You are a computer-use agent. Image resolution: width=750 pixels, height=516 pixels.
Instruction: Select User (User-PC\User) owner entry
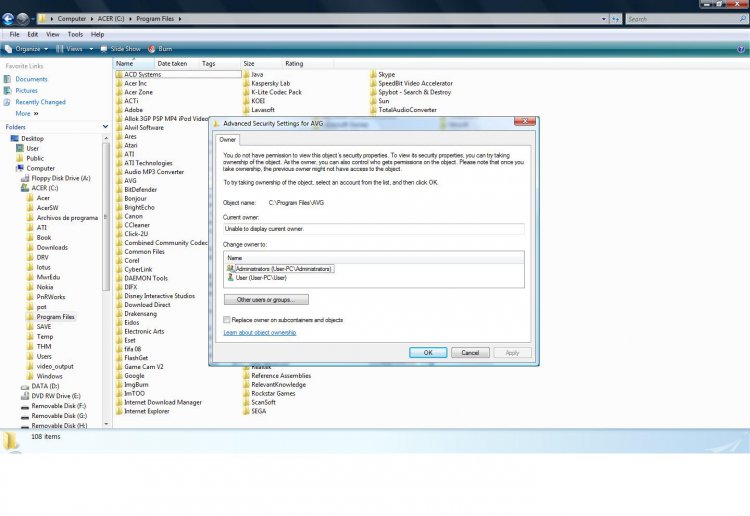pos(257,277)
